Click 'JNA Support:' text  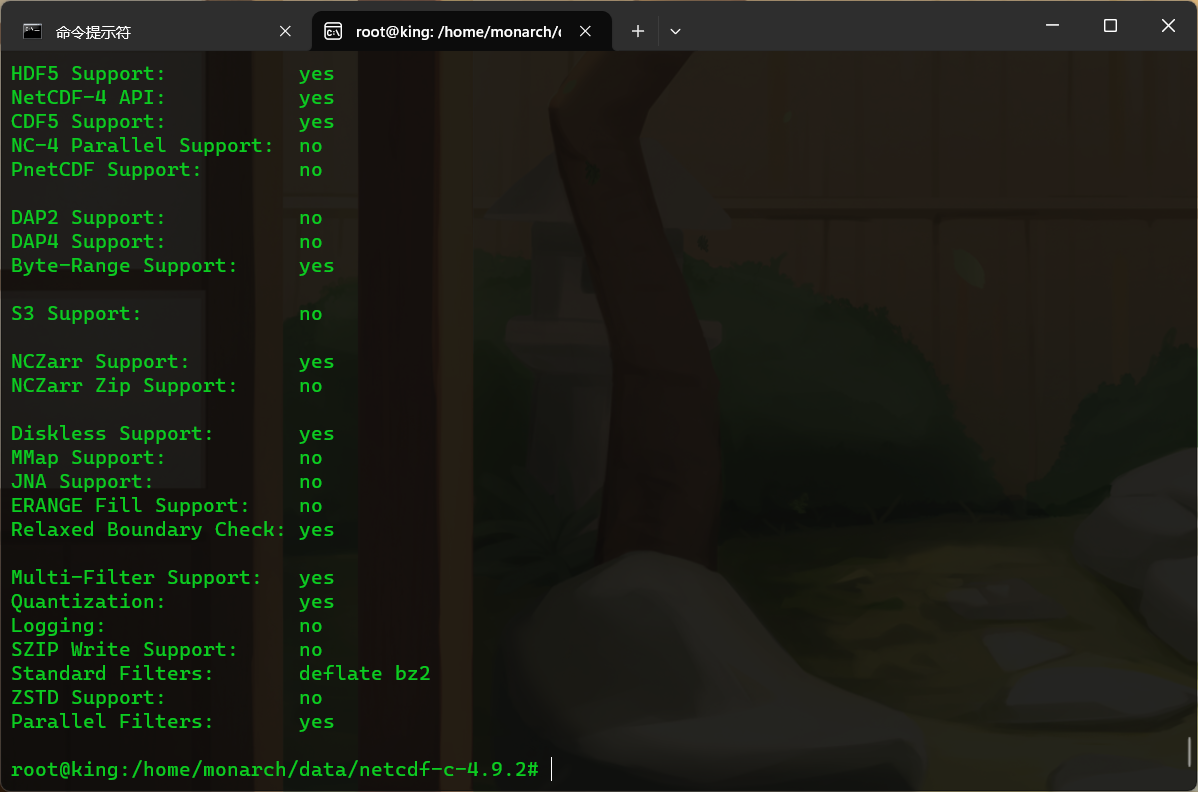82,482
